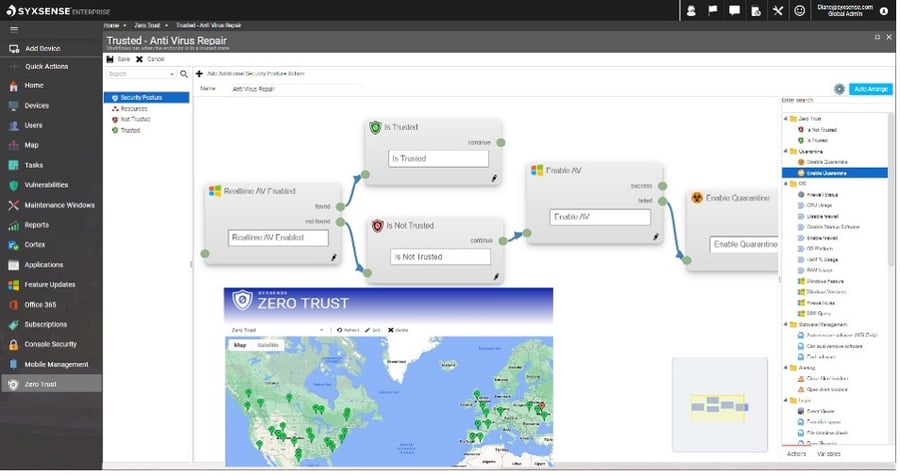900x475 pixels.
Task: Click the Reports chart icon
Action: pos(13,225)
